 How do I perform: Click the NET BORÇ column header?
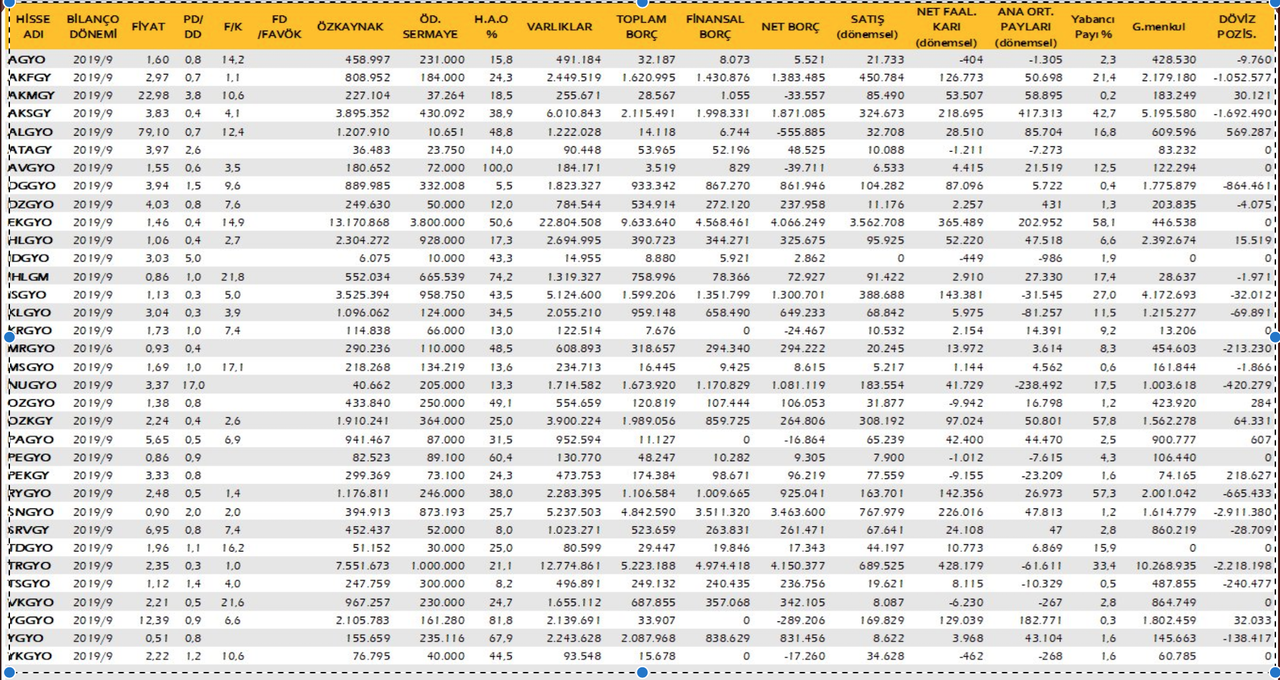(x=790, y=27)
